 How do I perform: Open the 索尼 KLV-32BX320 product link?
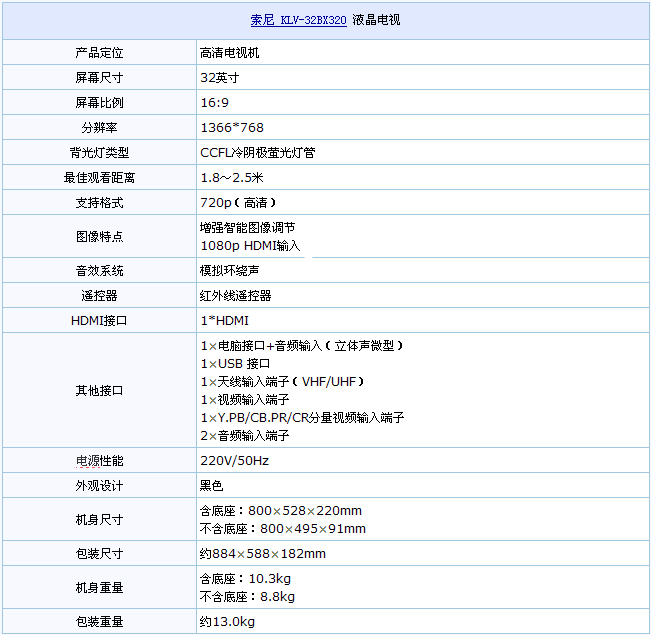pos(298,20)
